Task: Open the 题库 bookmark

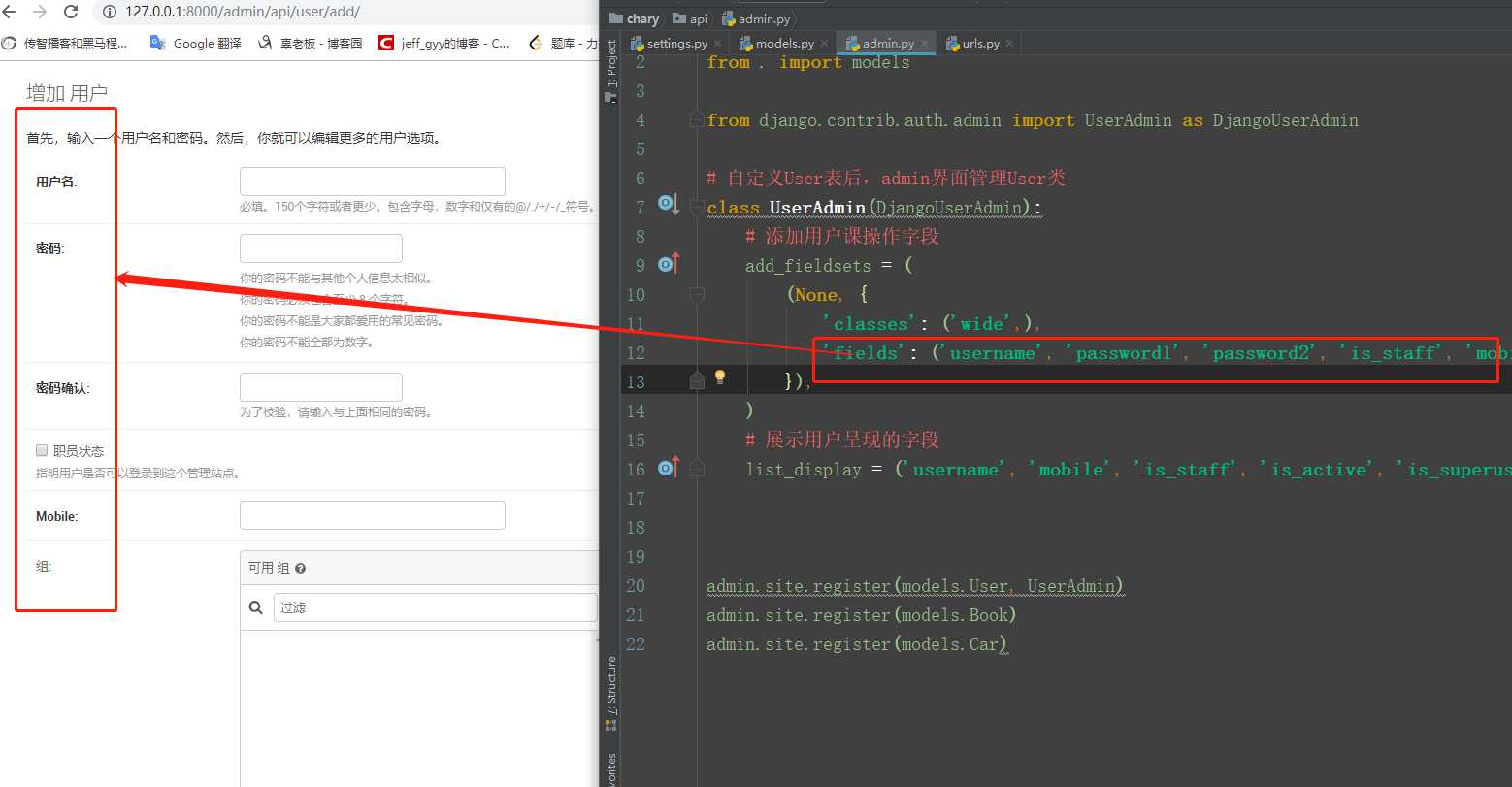Action: [563, 43]
